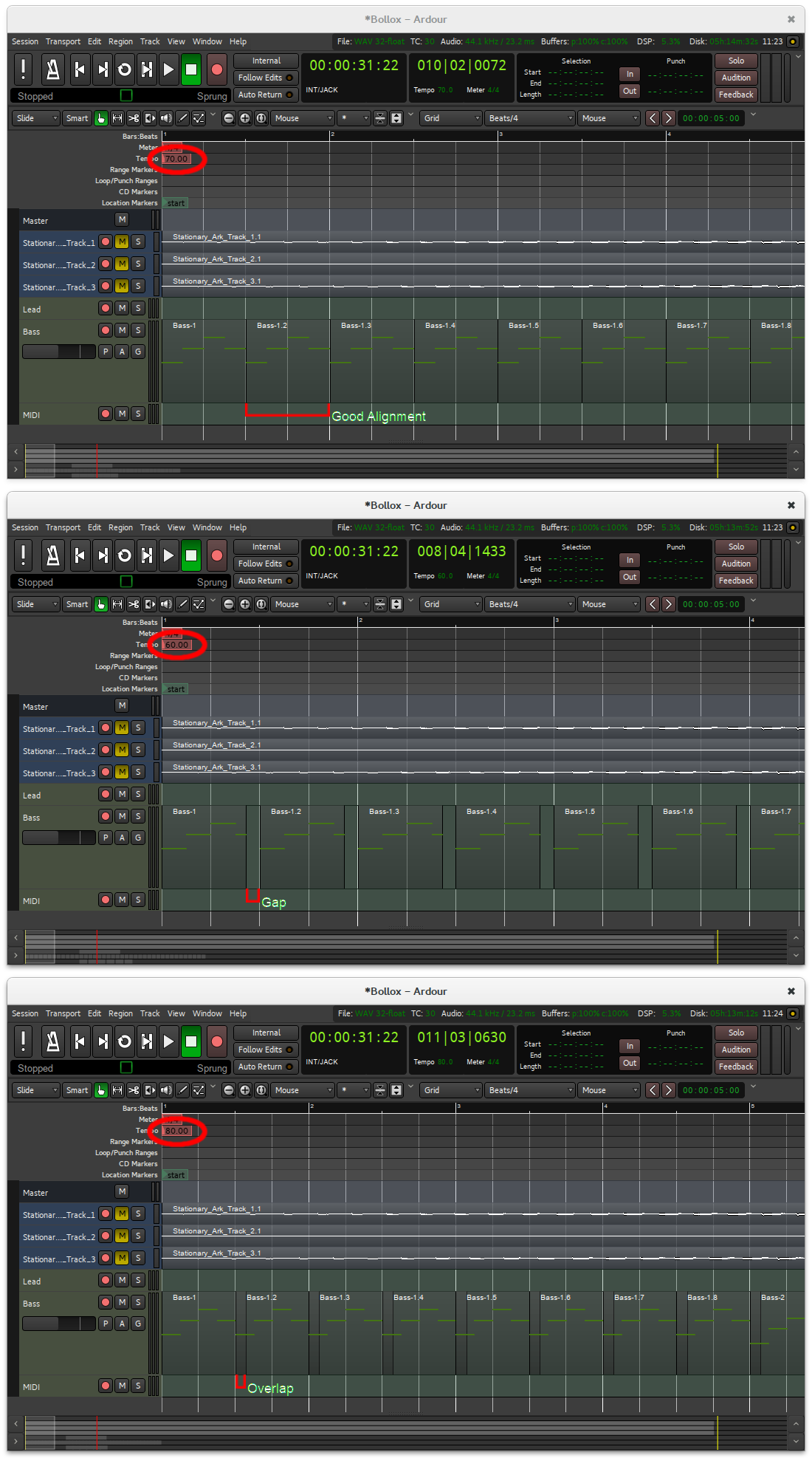This screenshot has height=1458, width=812.
Task: Click the audition speaker tool in the tempo 70 window
Action: coord(166,118)
